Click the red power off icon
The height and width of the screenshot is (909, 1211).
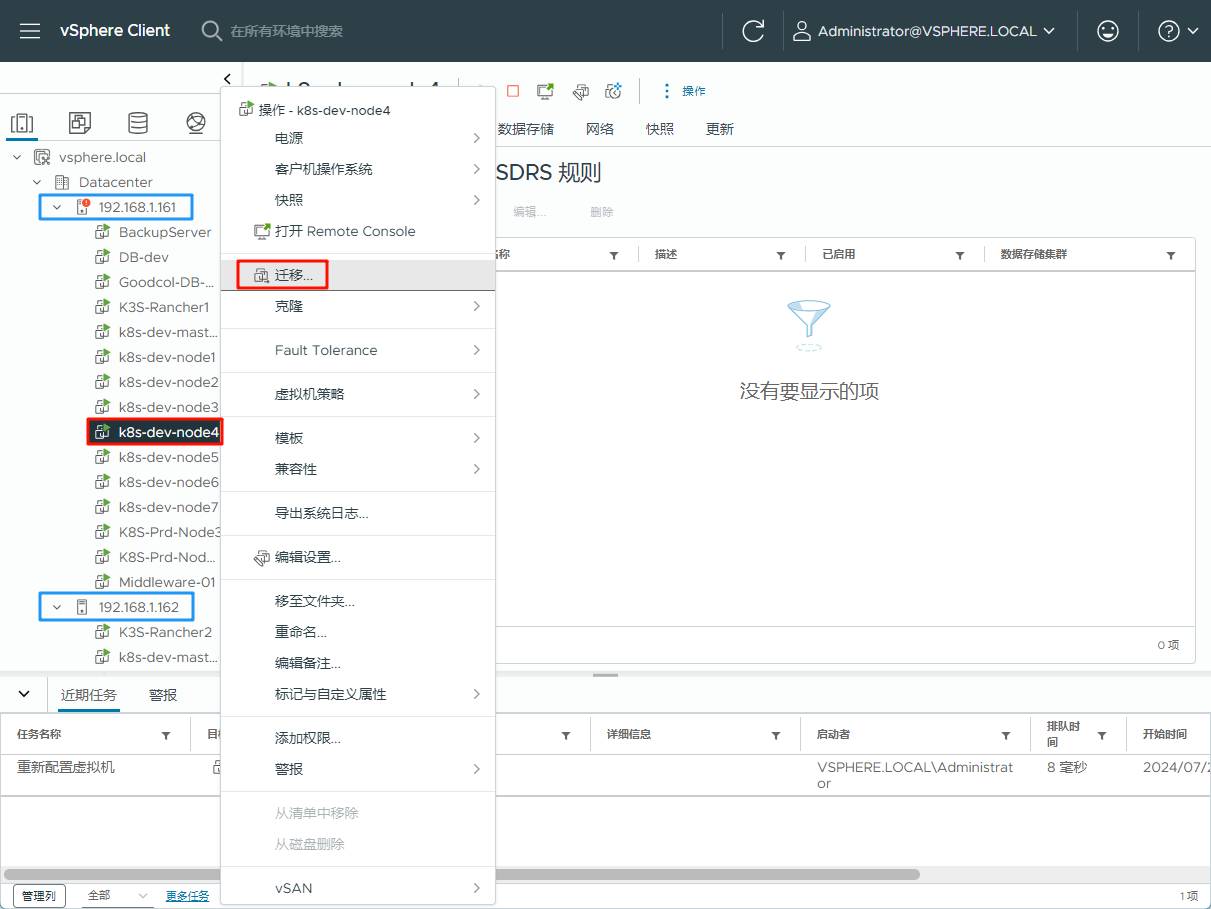click(511, 90)
